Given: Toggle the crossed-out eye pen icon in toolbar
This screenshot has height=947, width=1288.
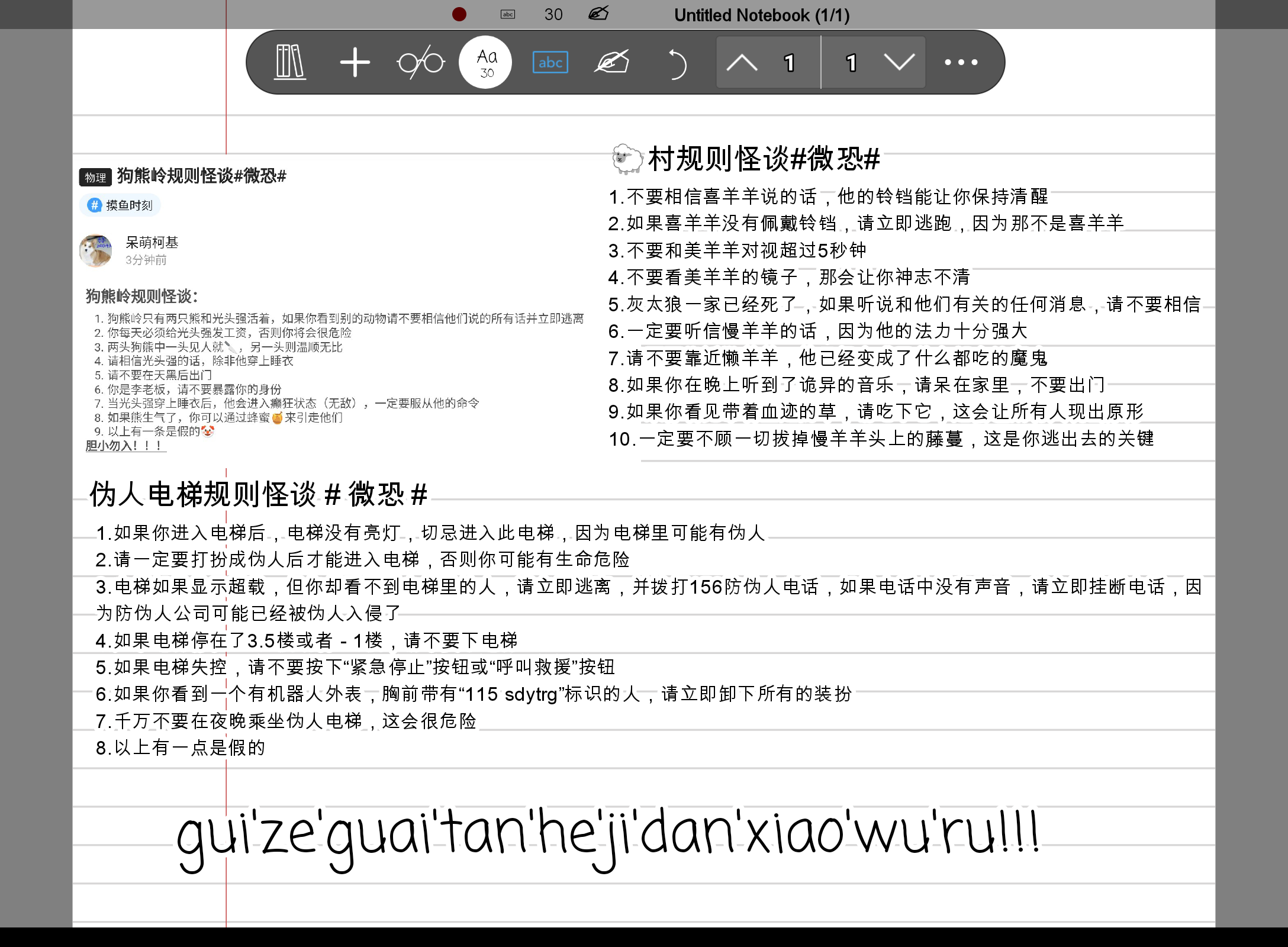Looking at the screenshot, I should tap(612, 62).
